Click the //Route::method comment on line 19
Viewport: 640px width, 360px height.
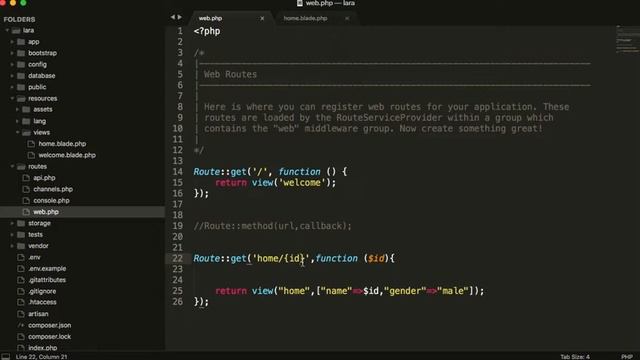[272, 226]
